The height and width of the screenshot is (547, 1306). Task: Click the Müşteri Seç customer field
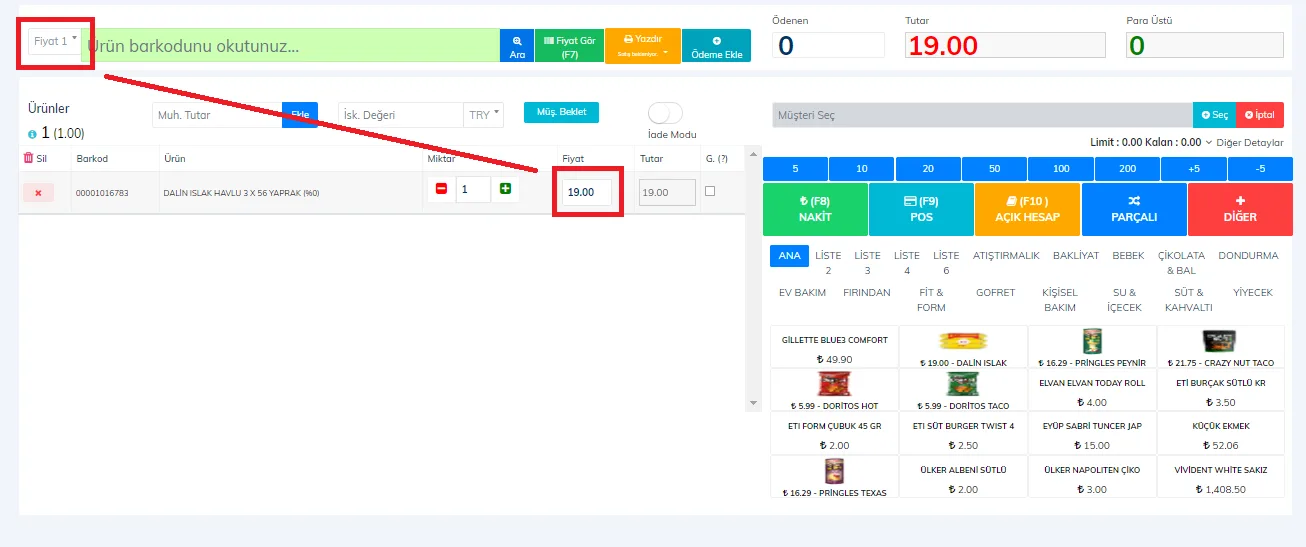click(x=982, y=115)
